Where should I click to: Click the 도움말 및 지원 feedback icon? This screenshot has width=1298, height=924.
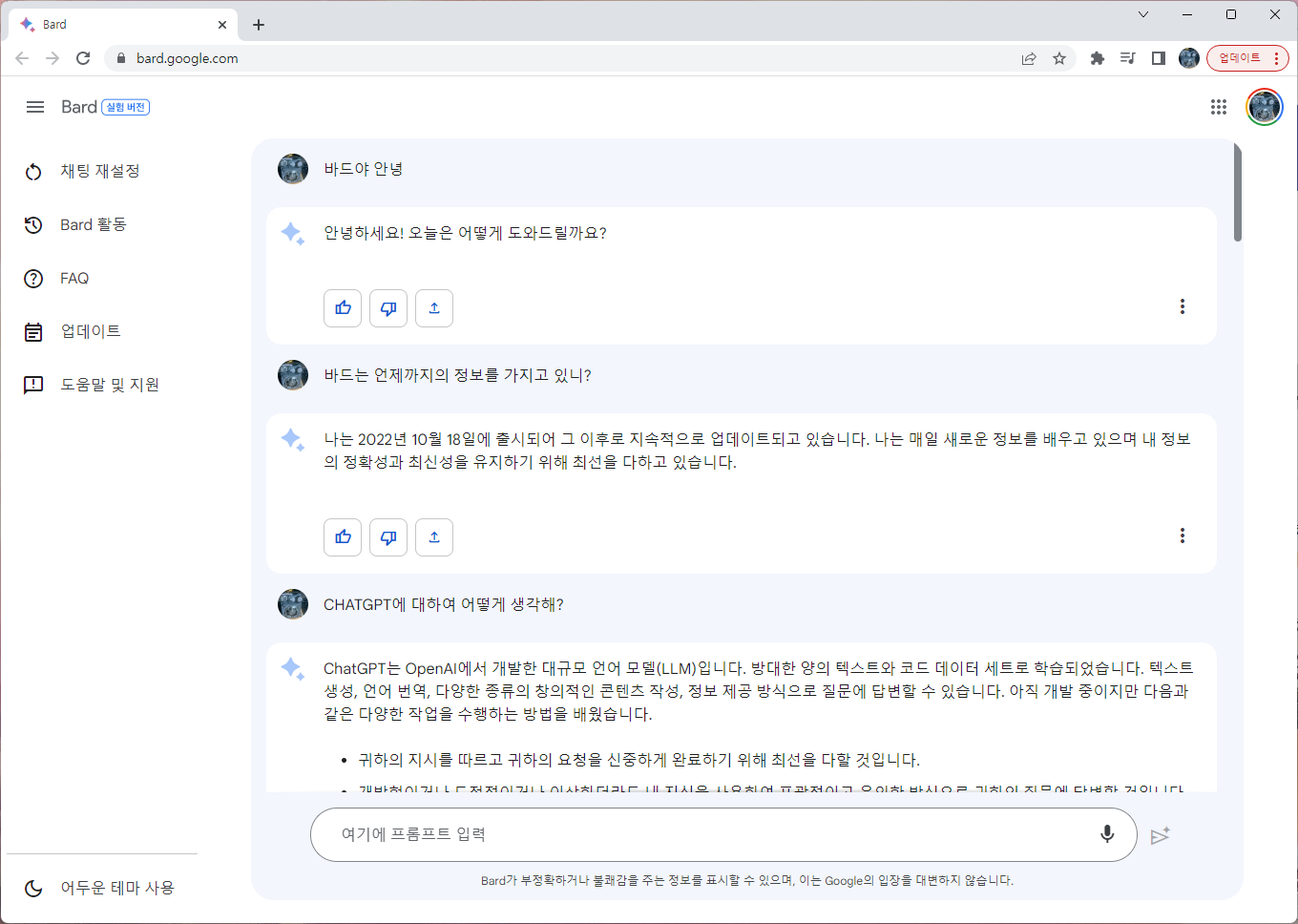coord(33,385)
